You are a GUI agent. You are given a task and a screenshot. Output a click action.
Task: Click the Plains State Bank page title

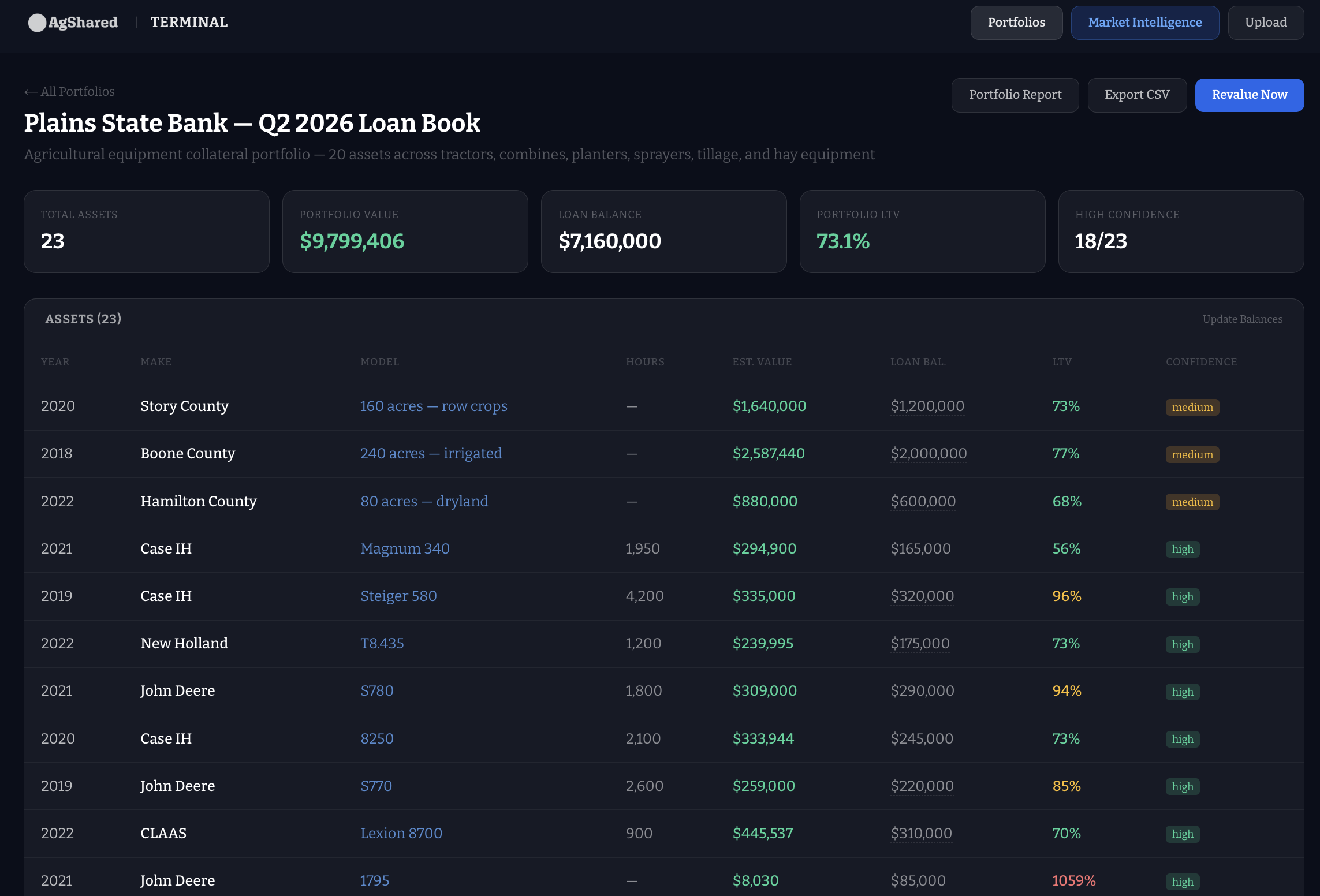252,123
